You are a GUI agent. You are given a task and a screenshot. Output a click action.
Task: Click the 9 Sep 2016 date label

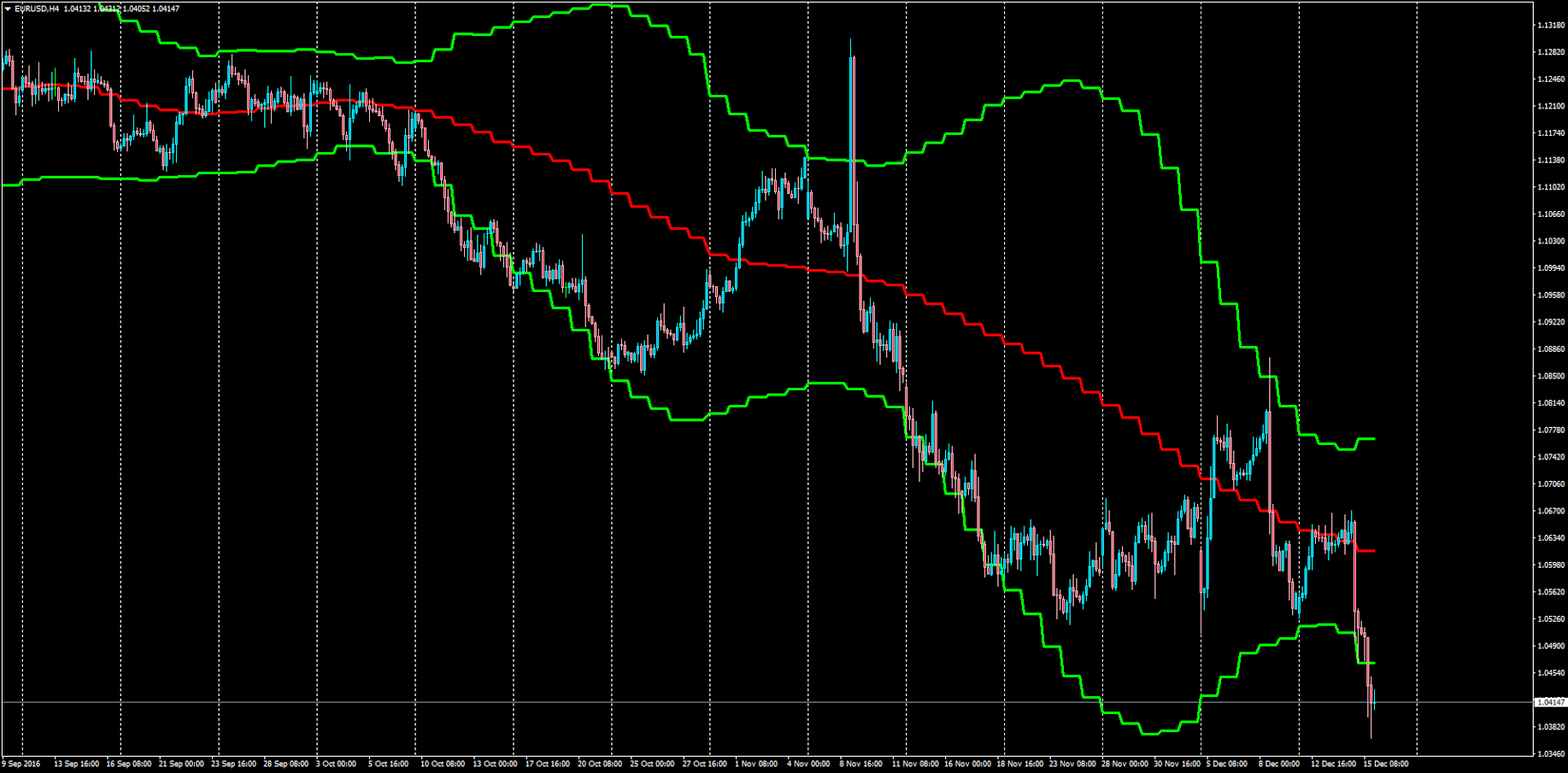point(21,764)
